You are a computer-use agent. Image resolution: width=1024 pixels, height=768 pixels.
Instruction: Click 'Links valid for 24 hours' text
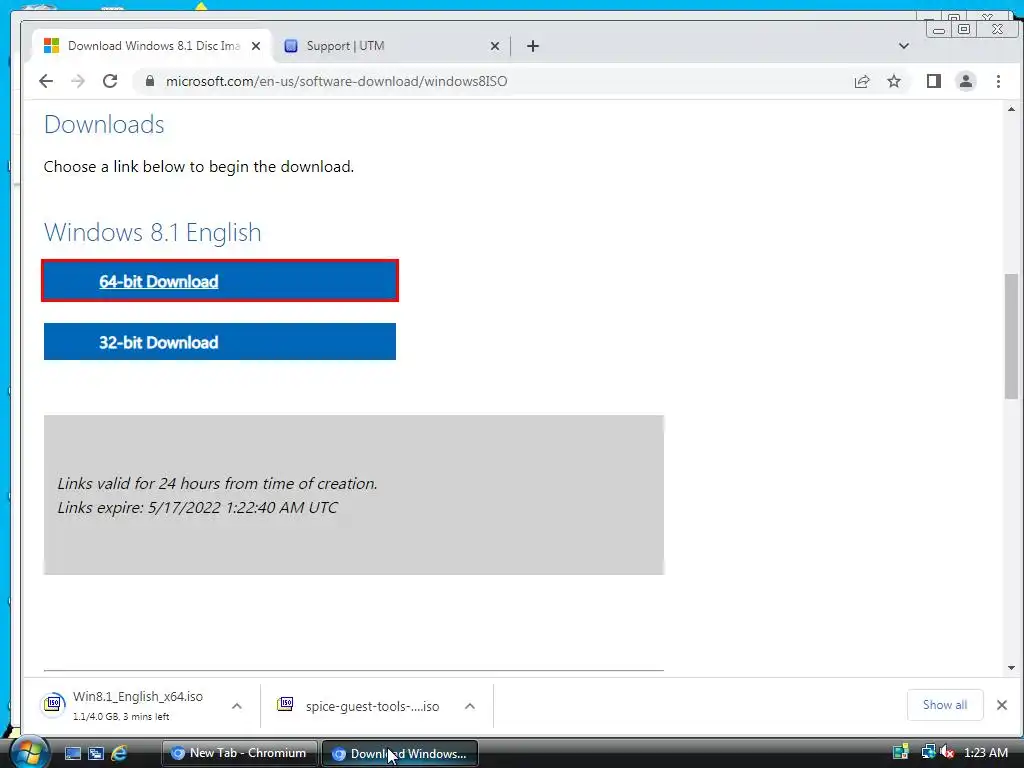click(217, 483)
